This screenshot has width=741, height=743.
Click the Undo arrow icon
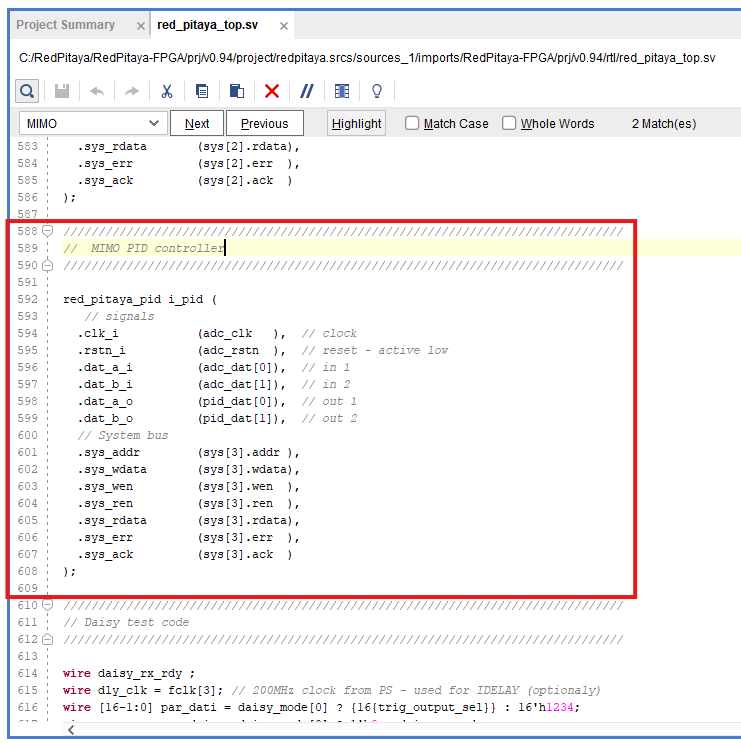coord(97,91)
